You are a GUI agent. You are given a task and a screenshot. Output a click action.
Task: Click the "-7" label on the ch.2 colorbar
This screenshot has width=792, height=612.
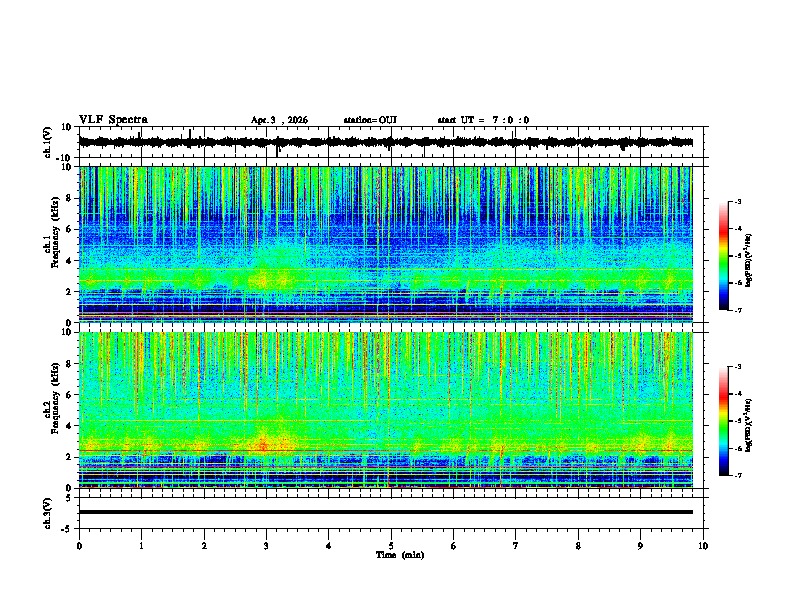(738, 475)
